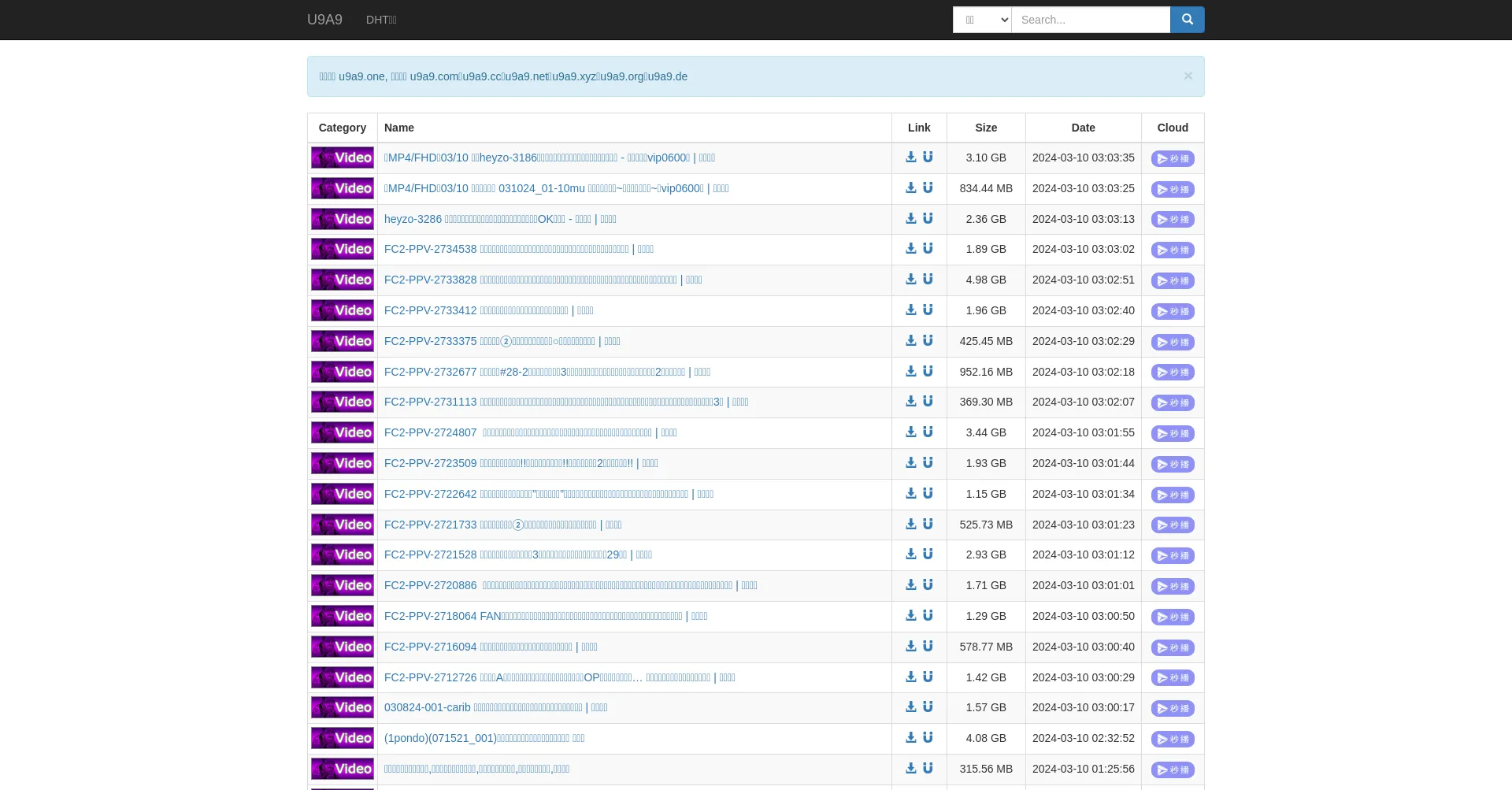Click the Date column header
Viewport: 1512px width, 790px height.
[1084, 128]
